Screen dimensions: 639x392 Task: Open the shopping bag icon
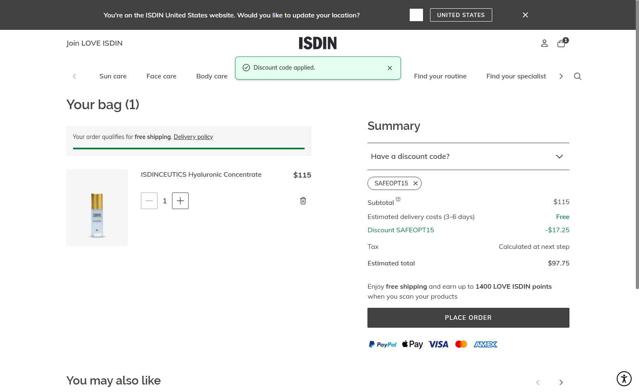562,43
